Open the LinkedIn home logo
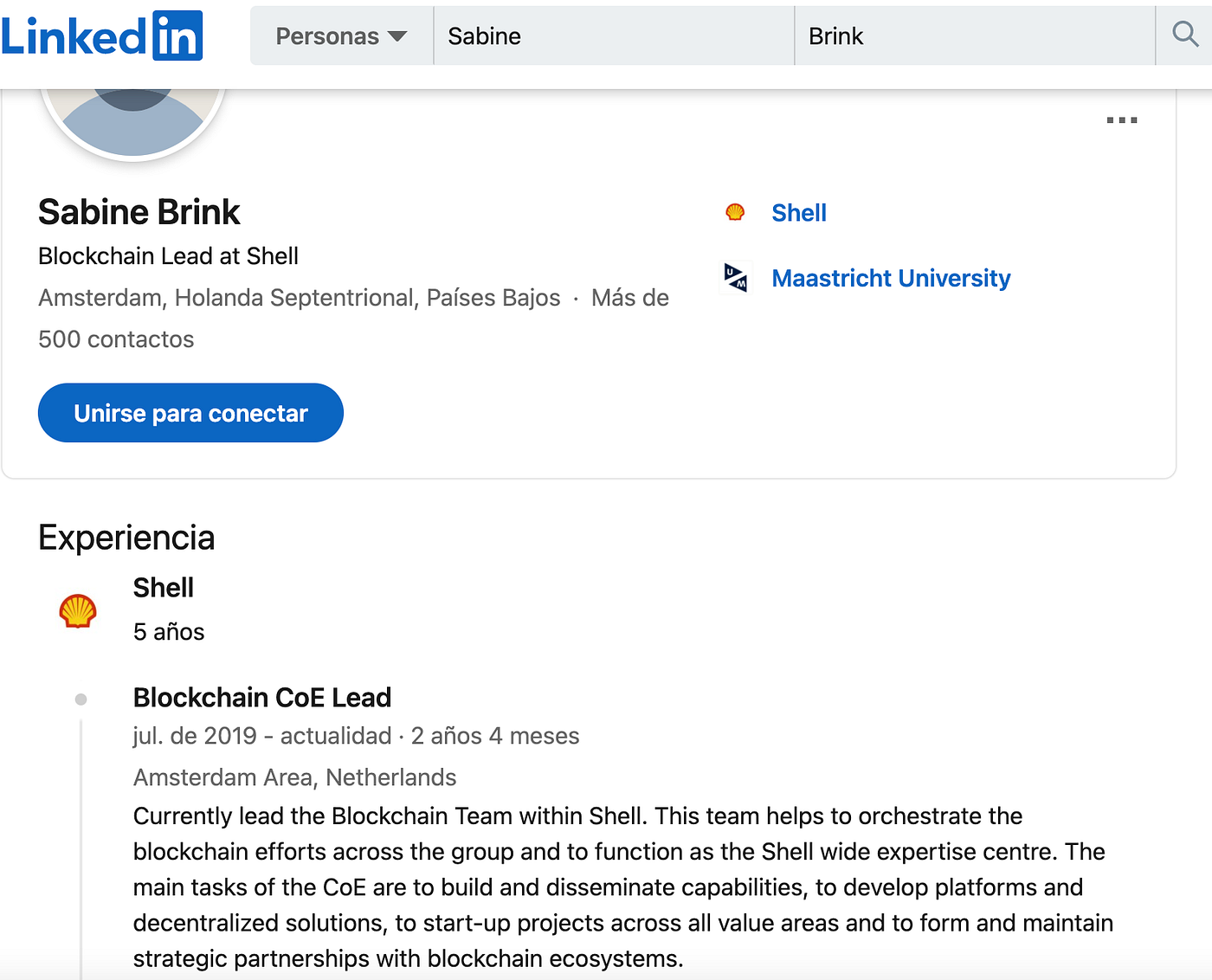 102,35
